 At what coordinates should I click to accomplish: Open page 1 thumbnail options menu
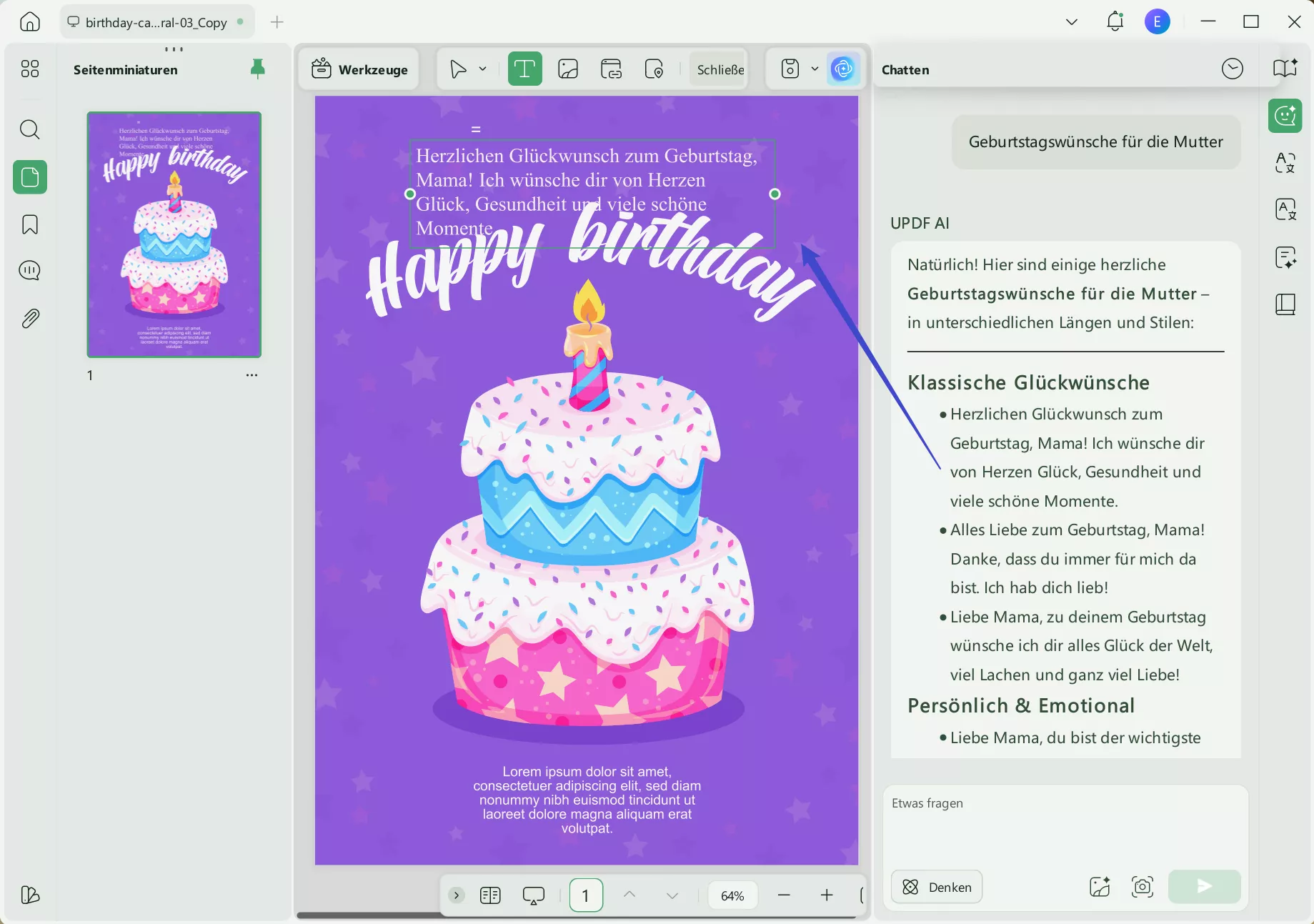click(x=252, y=375)
